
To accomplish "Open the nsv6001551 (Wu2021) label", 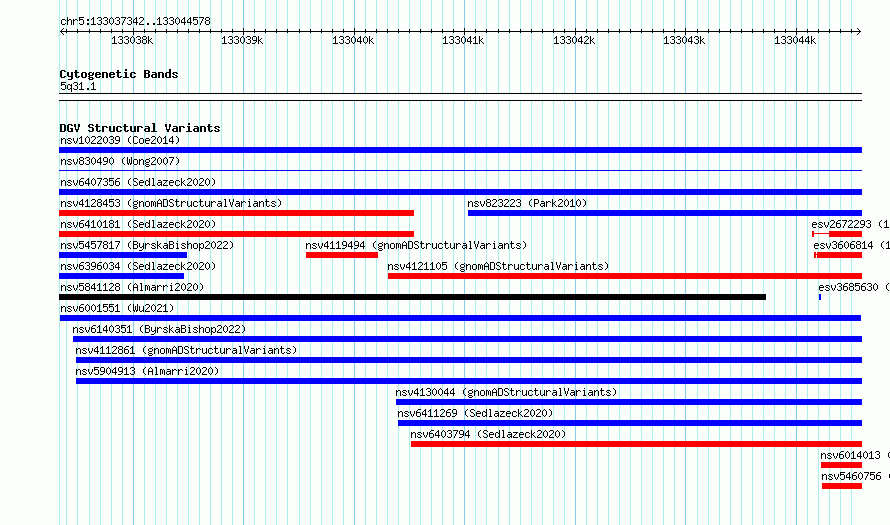I will [x=117, y=308].
